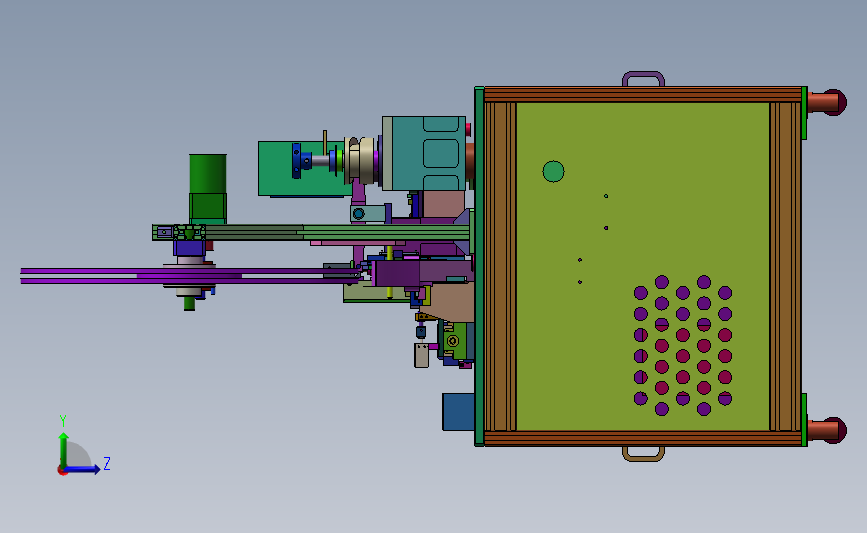This screenshot has width=867, height=533.
Task: Select the long purple rail extending left
Action: click(191, 276)
